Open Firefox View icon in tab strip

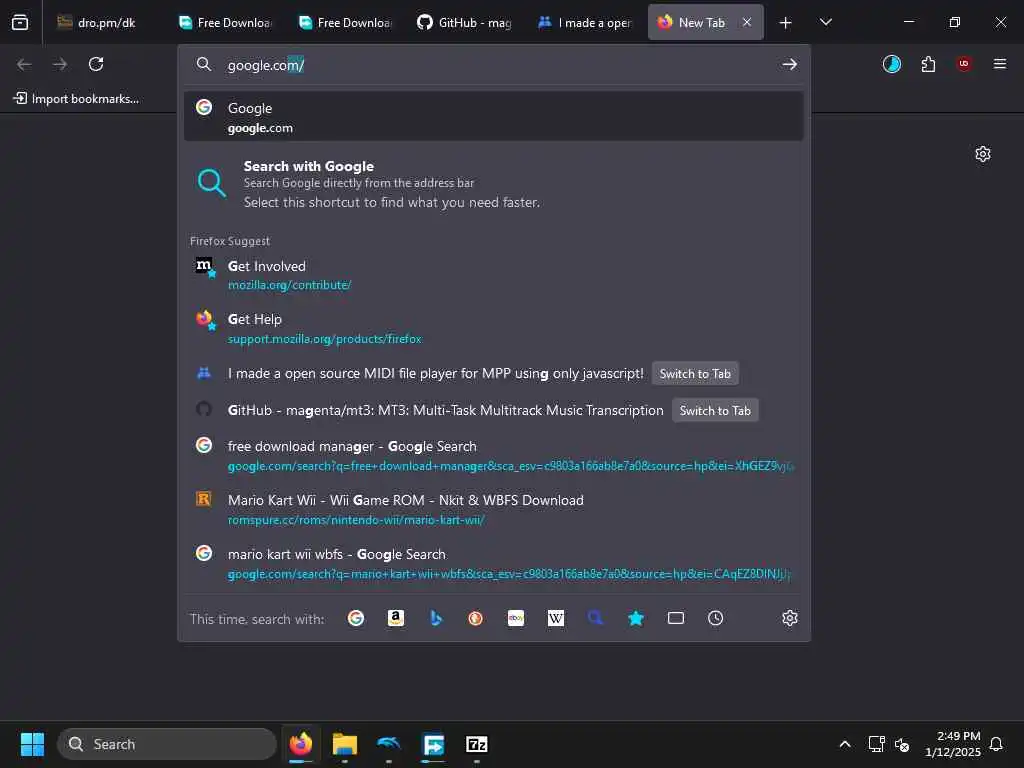pos(20,22)
